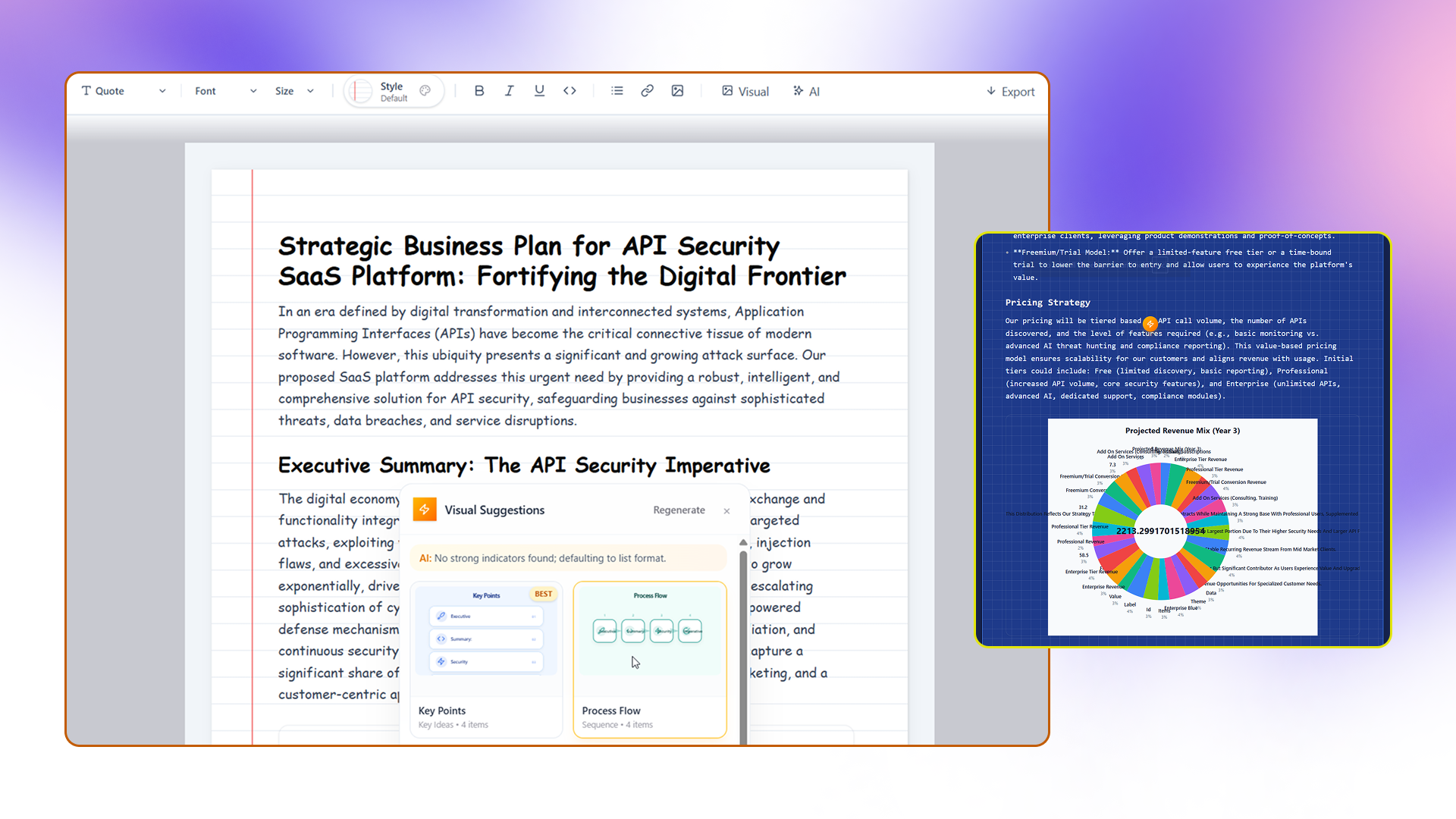Viewport: 1456px width, 819px height.
Task: Click the Export button
Action: tap(1010, 91)
